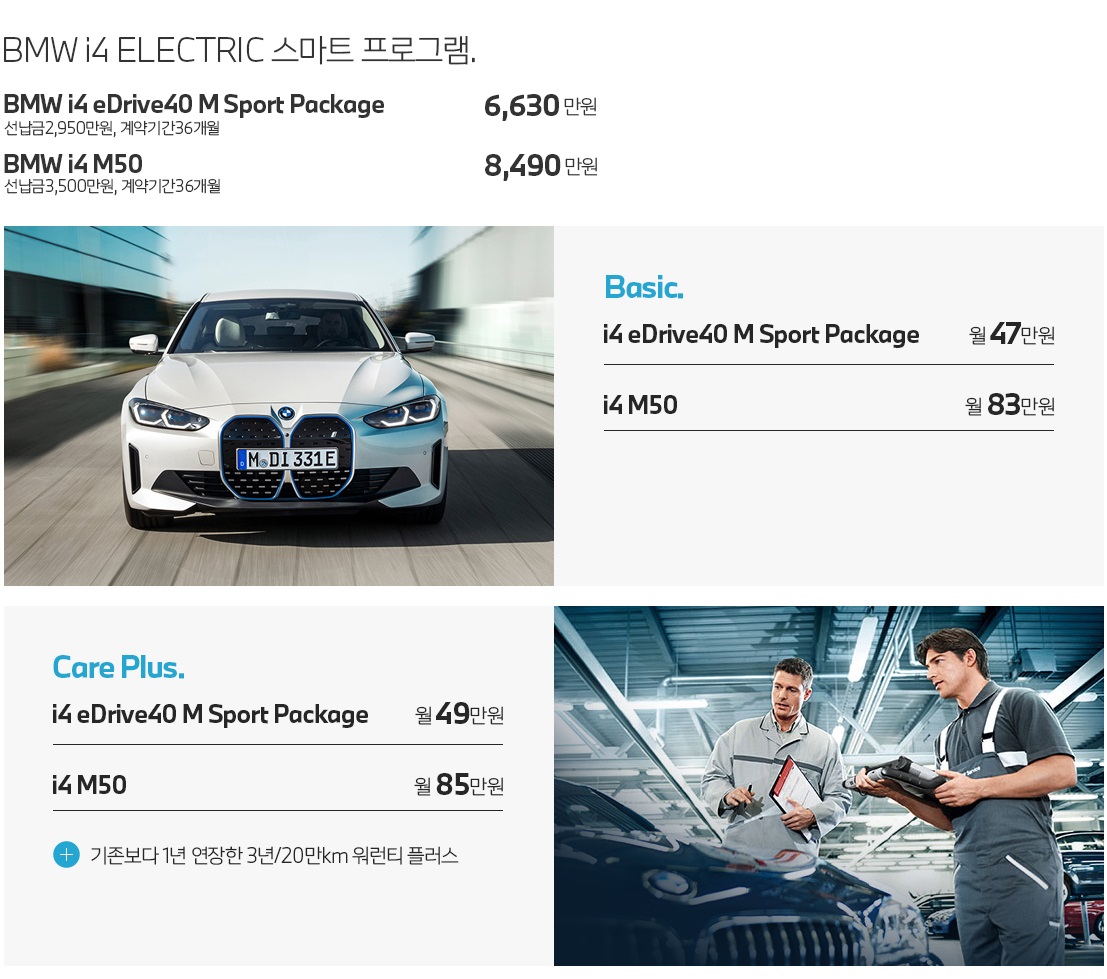Click the M DI 331E license plate
Screen dimensions: 1107x979
tap(287, 460)
